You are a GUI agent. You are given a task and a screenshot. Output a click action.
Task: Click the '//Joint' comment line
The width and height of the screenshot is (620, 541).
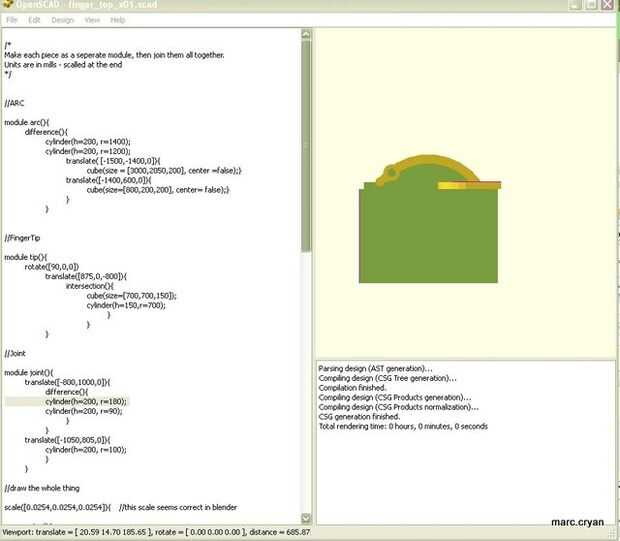15,353
